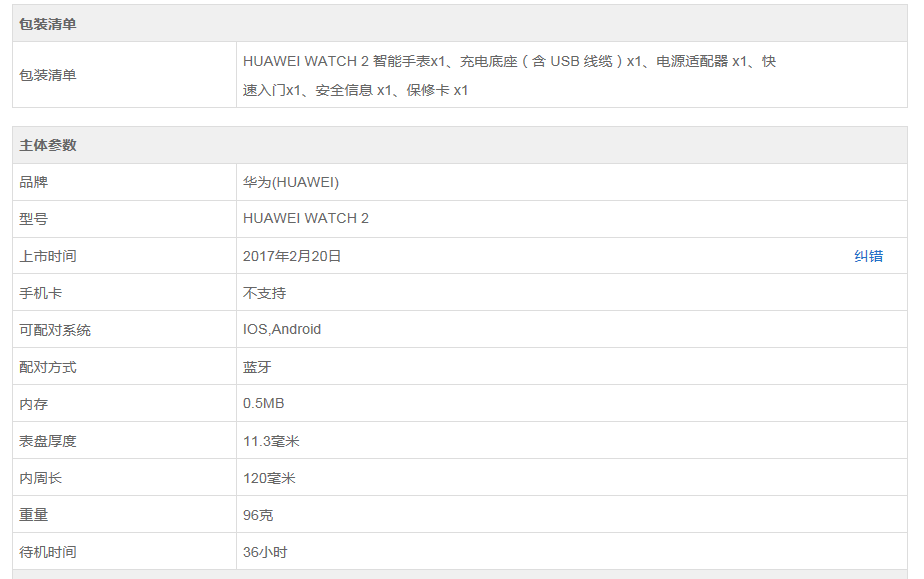Select the weight value 96克

[258, 515]
